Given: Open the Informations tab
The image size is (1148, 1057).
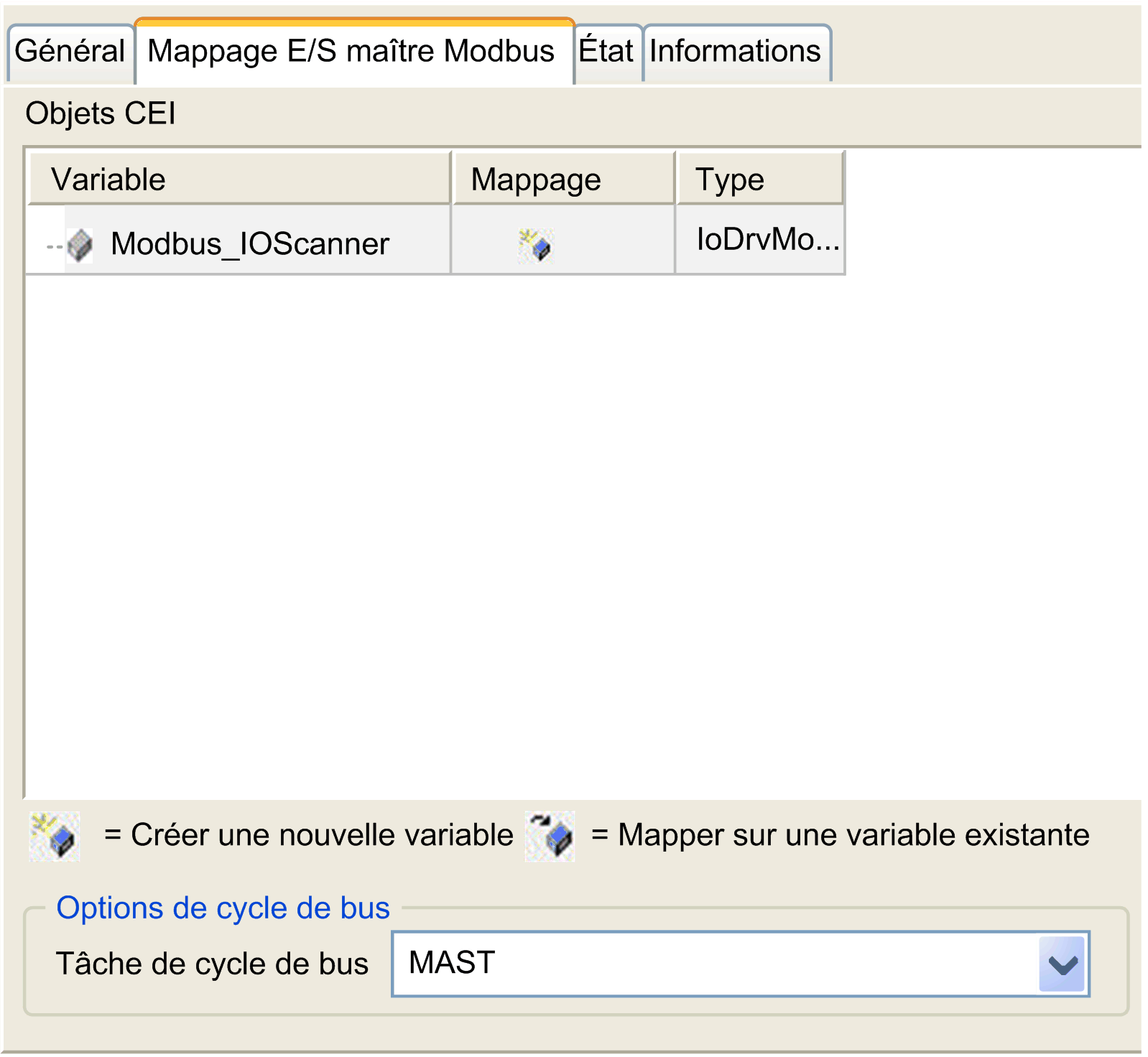Looking at the screenshot, I should (735, 52).
